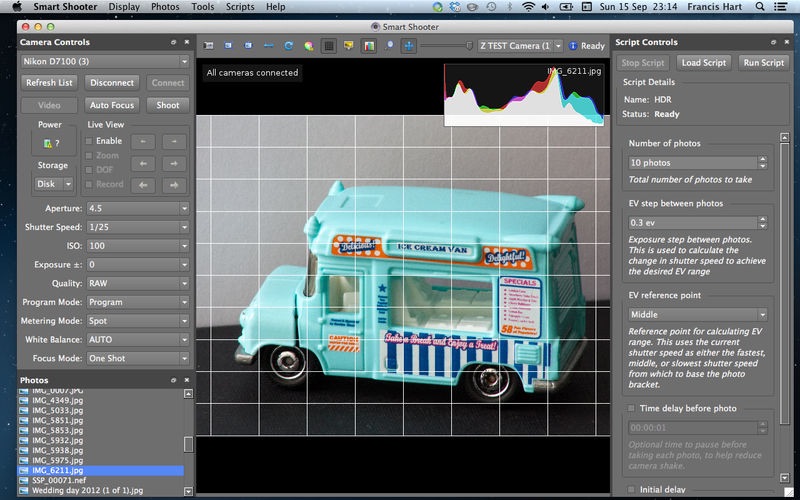Click the first filmstrip toolbar icon
Image resolution: width=800 pixels, height=500 pixels.
(x=209, y=46)
